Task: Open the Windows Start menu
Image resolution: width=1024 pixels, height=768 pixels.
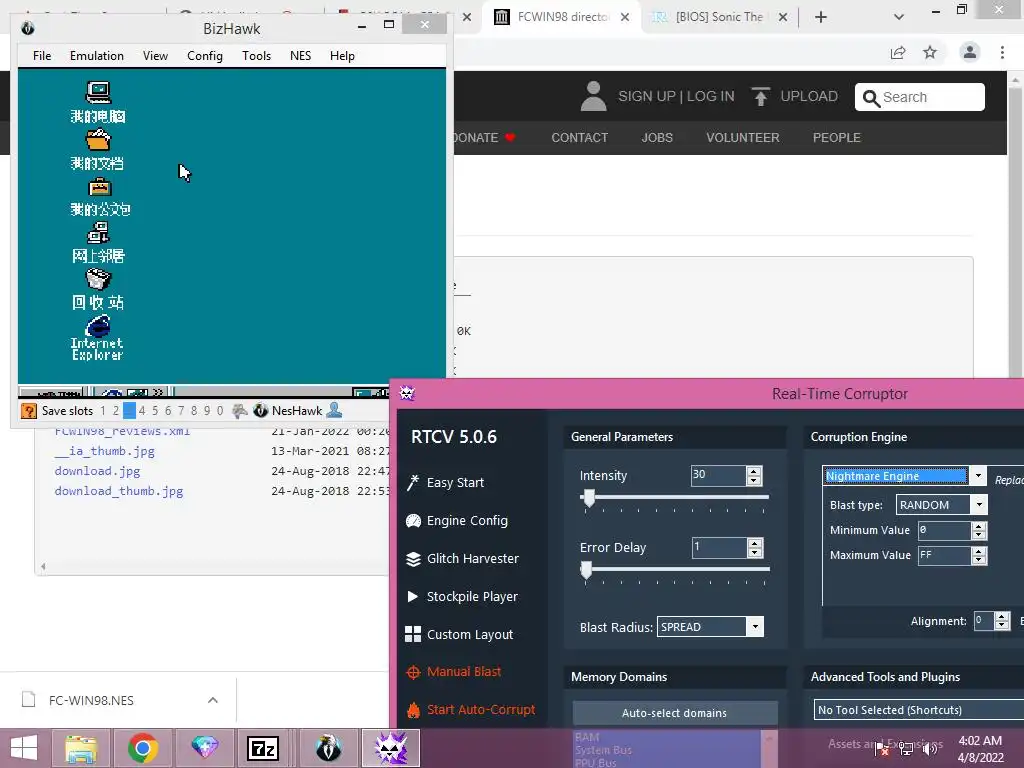Action: (x=24, y=748)
